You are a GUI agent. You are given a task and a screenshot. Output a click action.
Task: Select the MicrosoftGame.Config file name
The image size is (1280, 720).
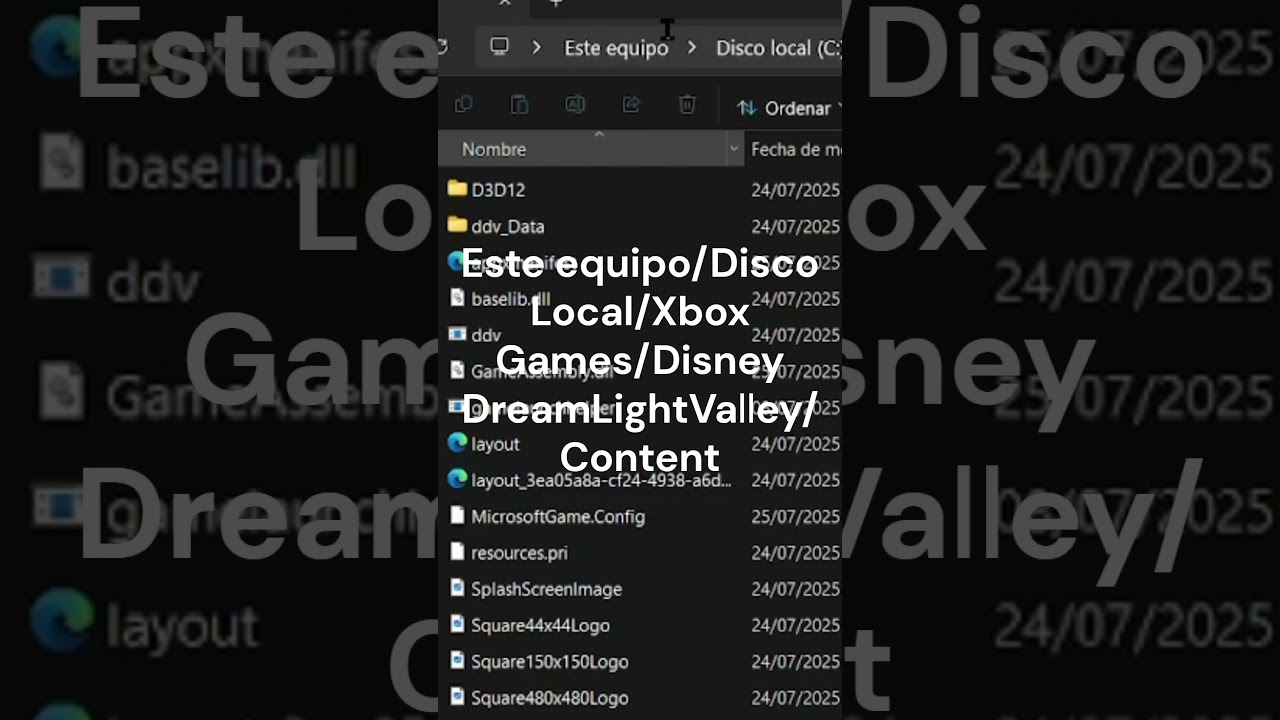pyautogui.click(x=558, y=516)
